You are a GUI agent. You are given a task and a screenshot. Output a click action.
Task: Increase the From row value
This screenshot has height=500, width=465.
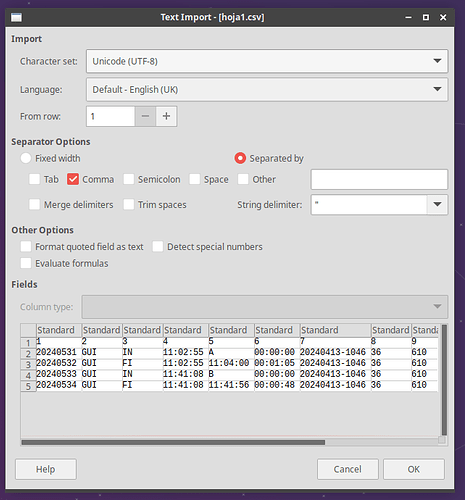point(166,116)
